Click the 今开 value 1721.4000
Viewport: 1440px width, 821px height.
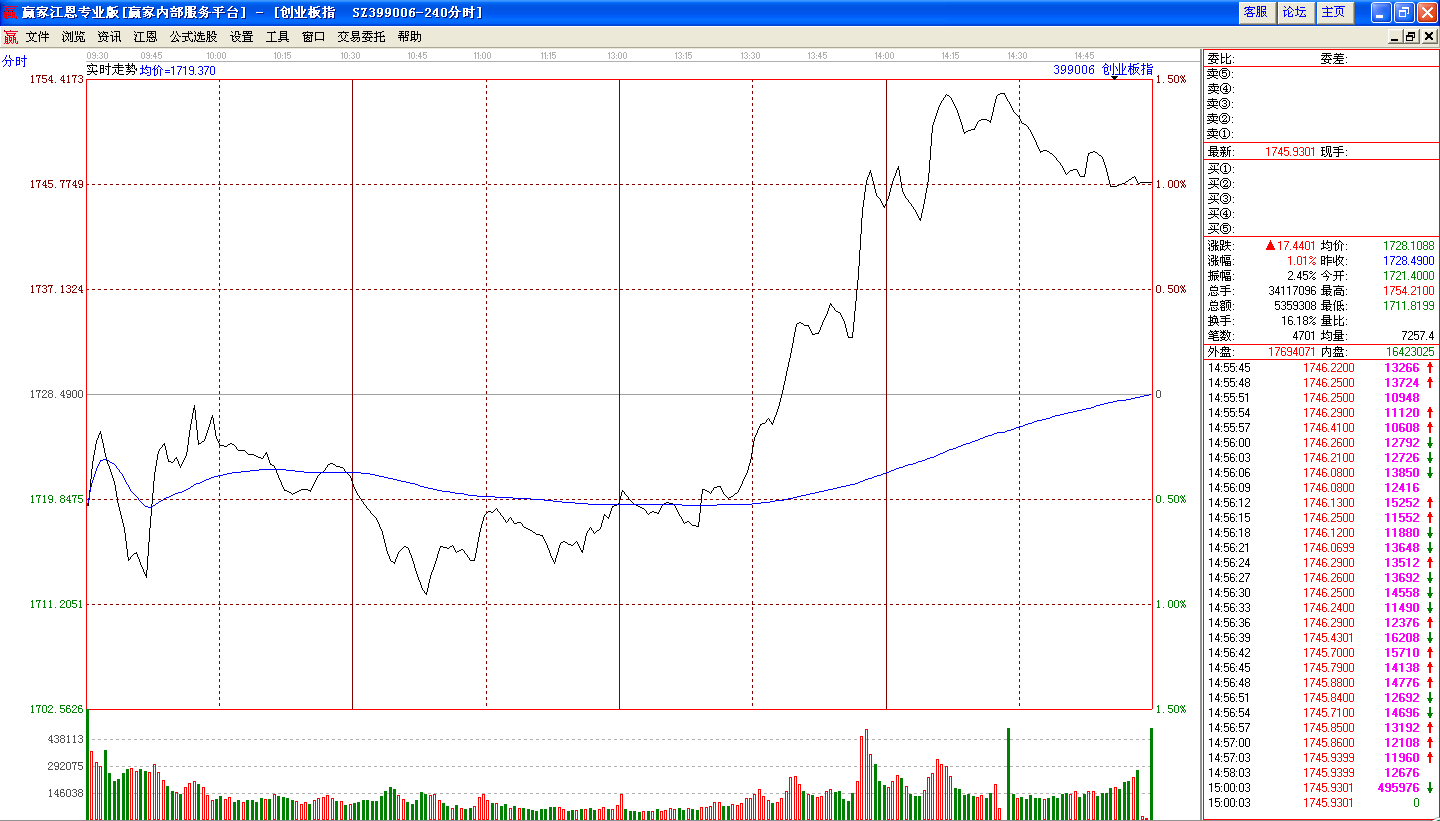[x=1409, y=275]
